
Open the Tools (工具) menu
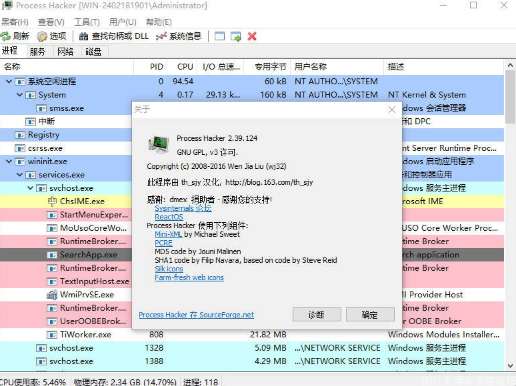[87, 22]
